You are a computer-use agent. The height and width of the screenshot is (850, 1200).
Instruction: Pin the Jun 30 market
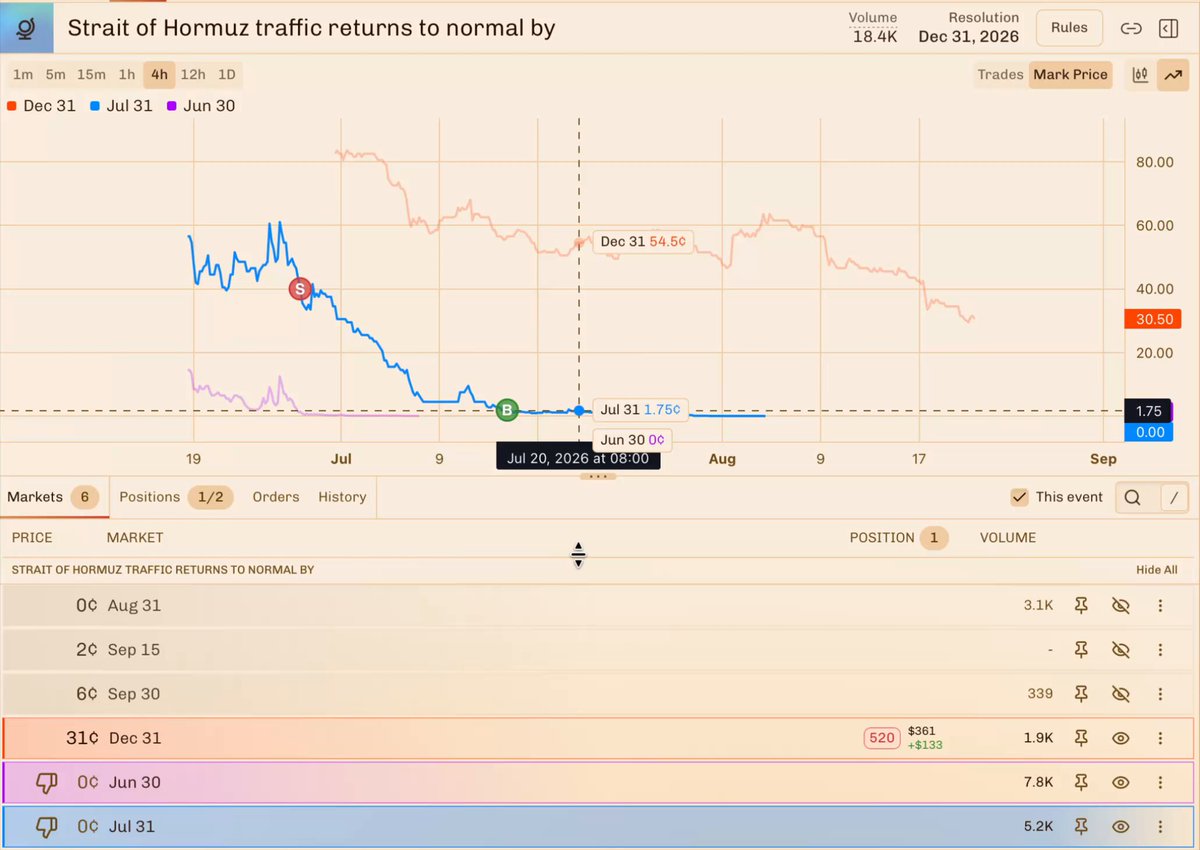click(x=1081, y=782)
